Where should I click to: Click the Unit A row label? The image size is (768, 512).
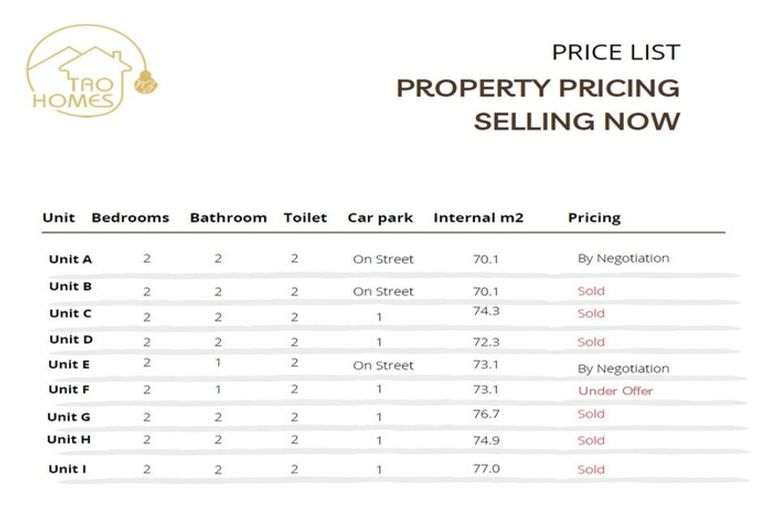point(70,259)
